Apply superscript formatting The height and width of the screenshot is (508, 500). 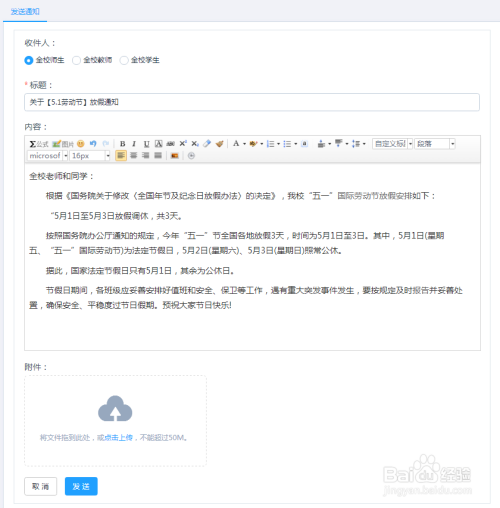tap(183, 144)
